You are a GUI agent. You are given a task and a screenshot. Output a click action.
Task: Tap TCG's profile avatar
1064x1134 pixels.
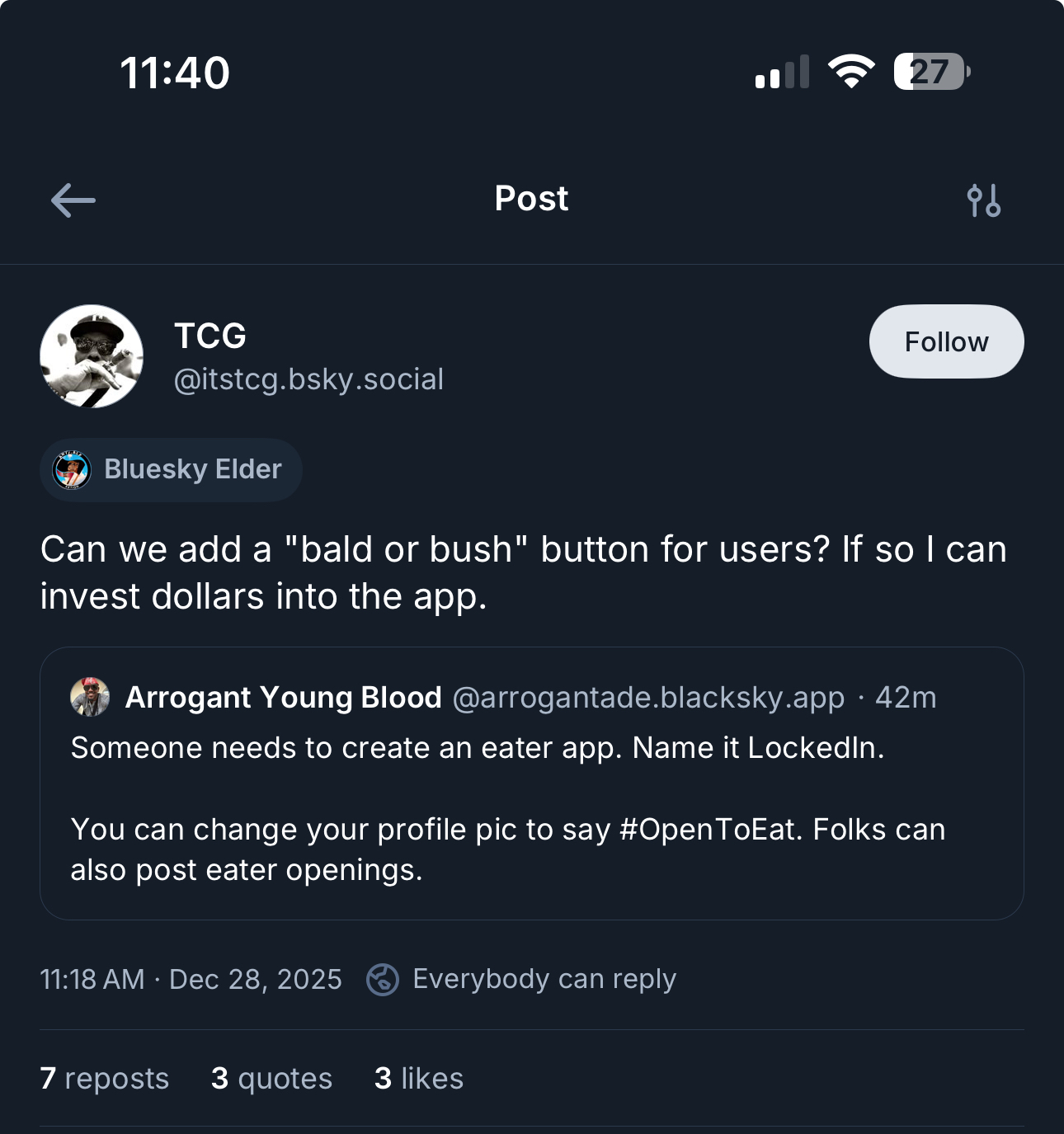pyautogui.click(x=92, y=356)
